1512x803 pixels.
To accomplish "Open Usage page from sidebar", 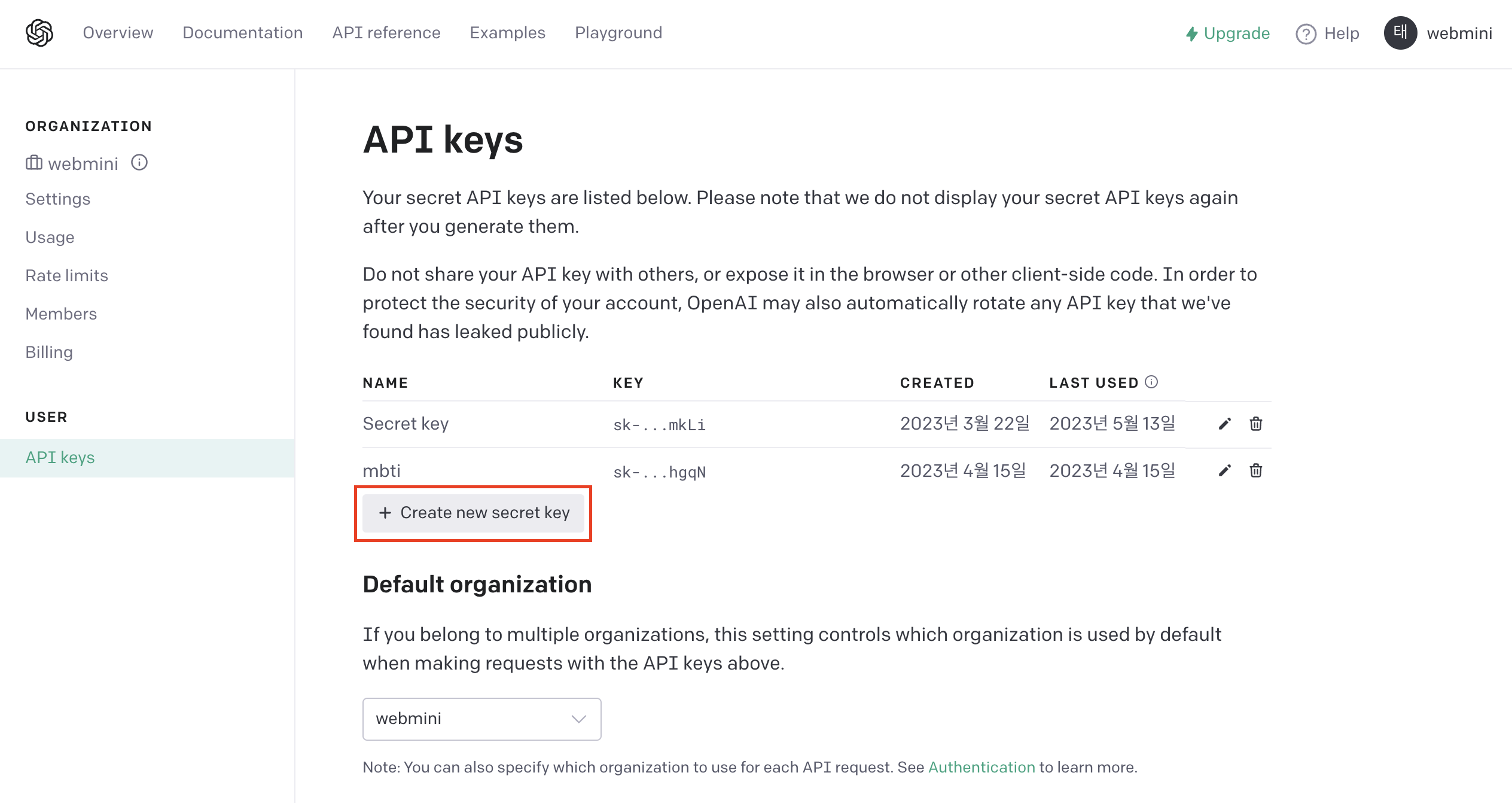I will [x=50, y=237].
